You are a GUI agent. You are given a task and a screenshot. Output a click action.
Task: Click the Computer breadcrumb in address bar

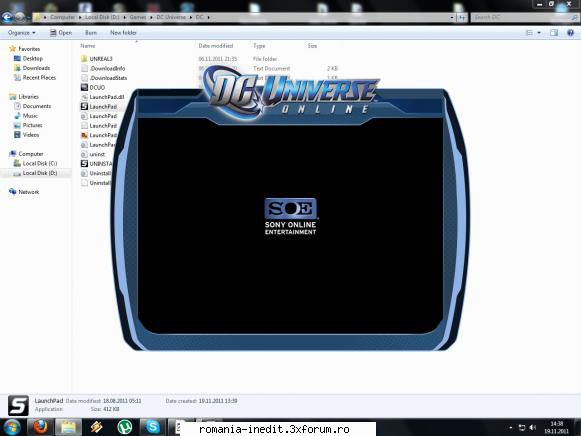pyautogui.click(x=62, y=17)
